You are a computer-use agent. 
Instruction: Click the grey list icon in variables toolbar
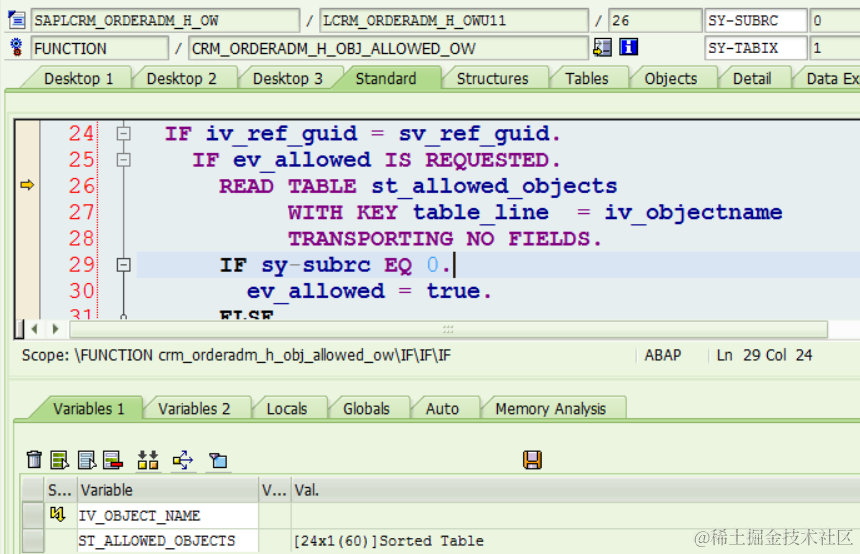click(87, 460)
